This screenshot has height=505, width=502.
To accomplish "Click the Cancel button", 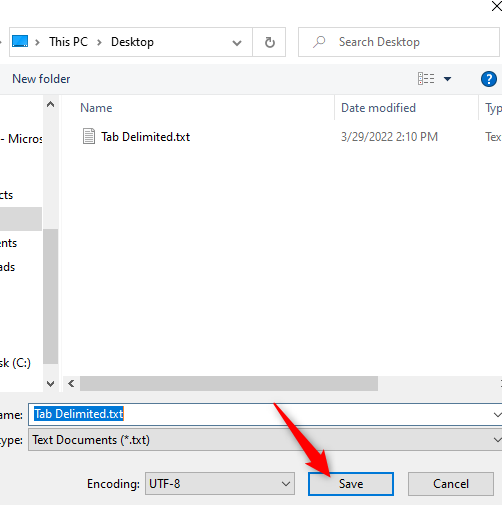I will click(x=451, y=484).
